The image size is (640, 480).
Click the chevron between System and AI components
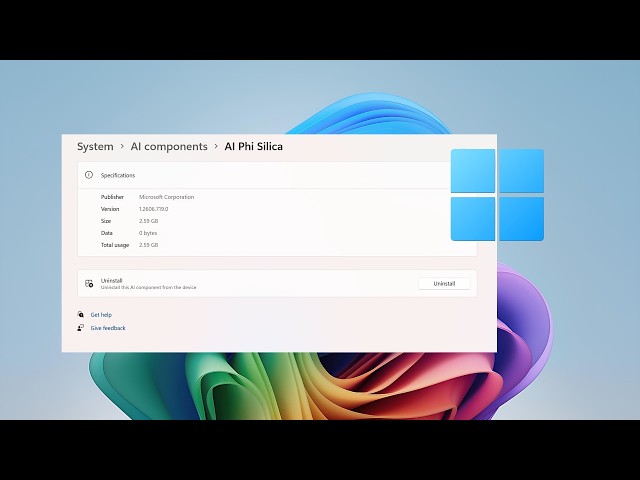[122, 146]
